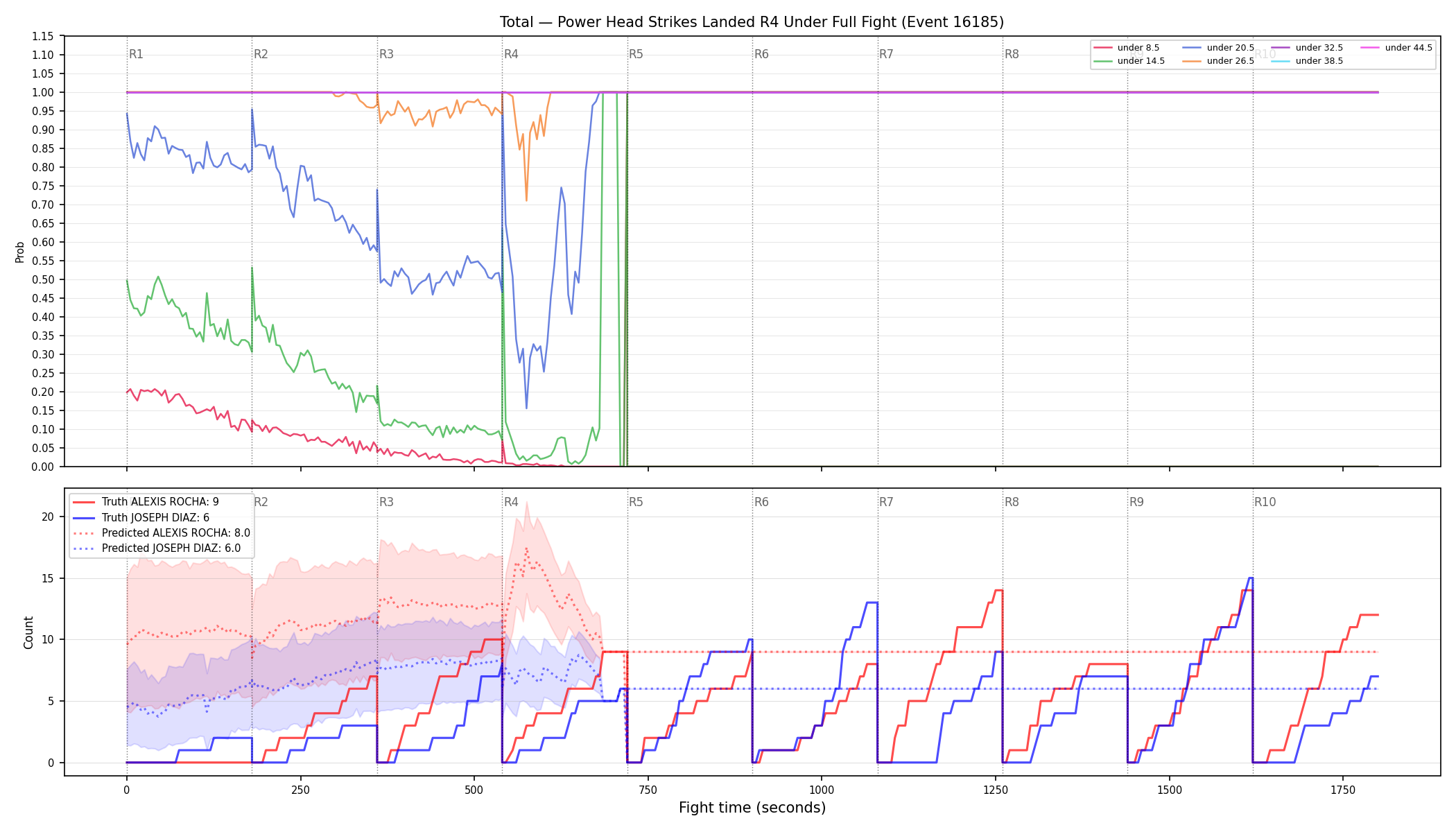Click the "Fight time (seconds)" axis label

pos(752,808)
